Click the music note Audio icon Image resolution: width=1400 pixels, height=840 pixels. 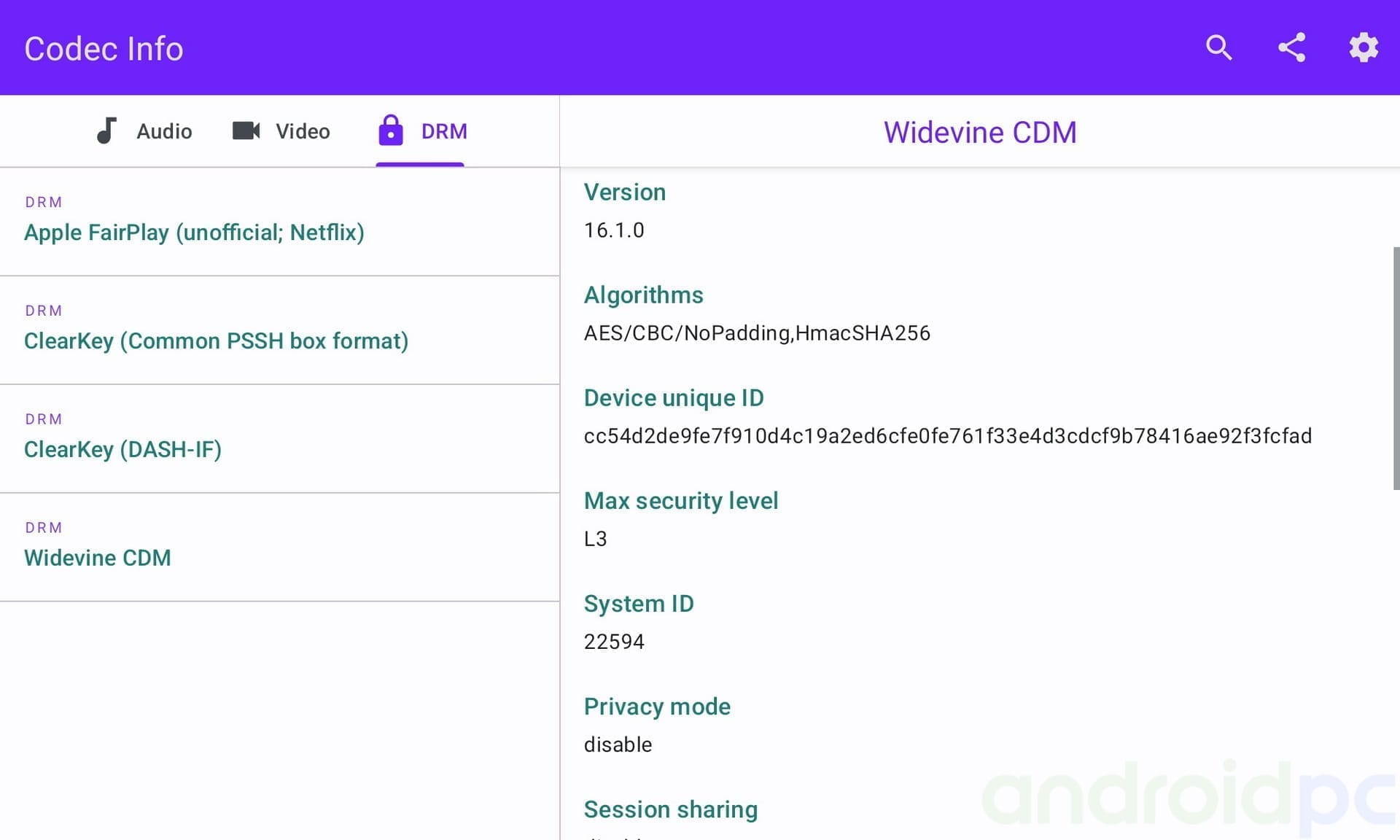(106, 131)
